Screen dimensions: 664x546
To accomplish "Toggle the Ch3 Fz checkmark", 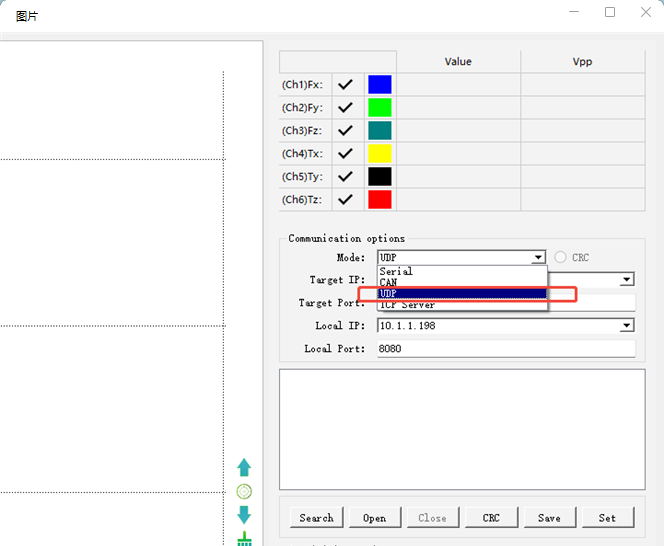I will [x=346, y=130].
